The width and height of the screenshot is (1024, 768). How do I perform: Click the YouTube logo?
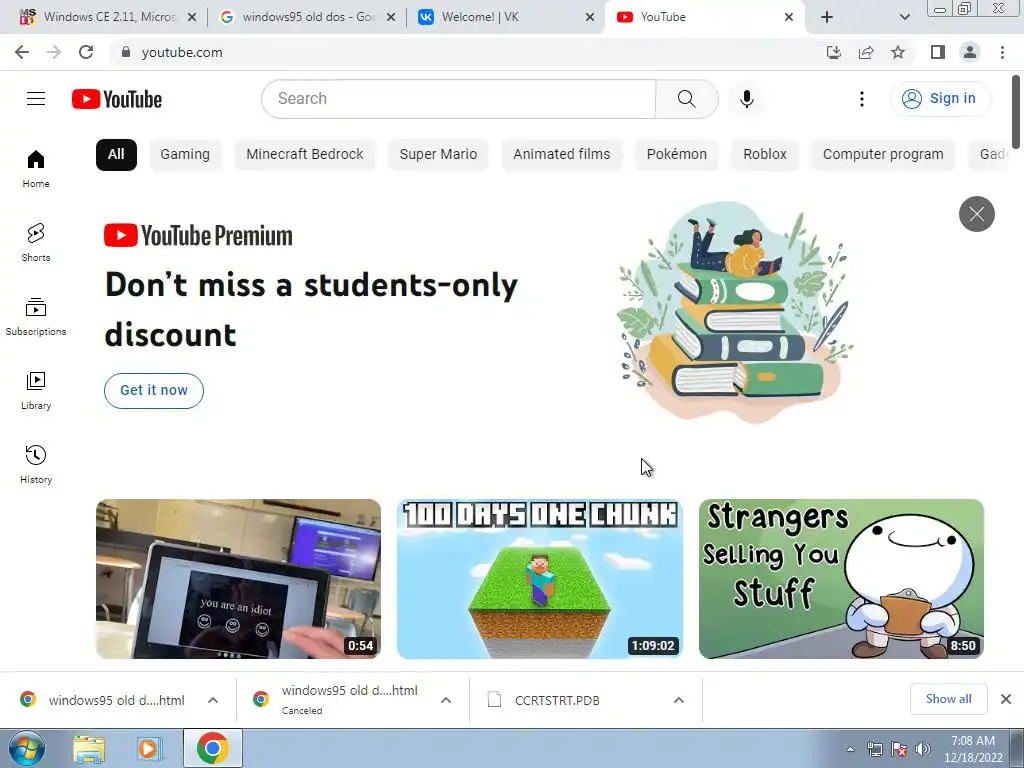point(117,99)
